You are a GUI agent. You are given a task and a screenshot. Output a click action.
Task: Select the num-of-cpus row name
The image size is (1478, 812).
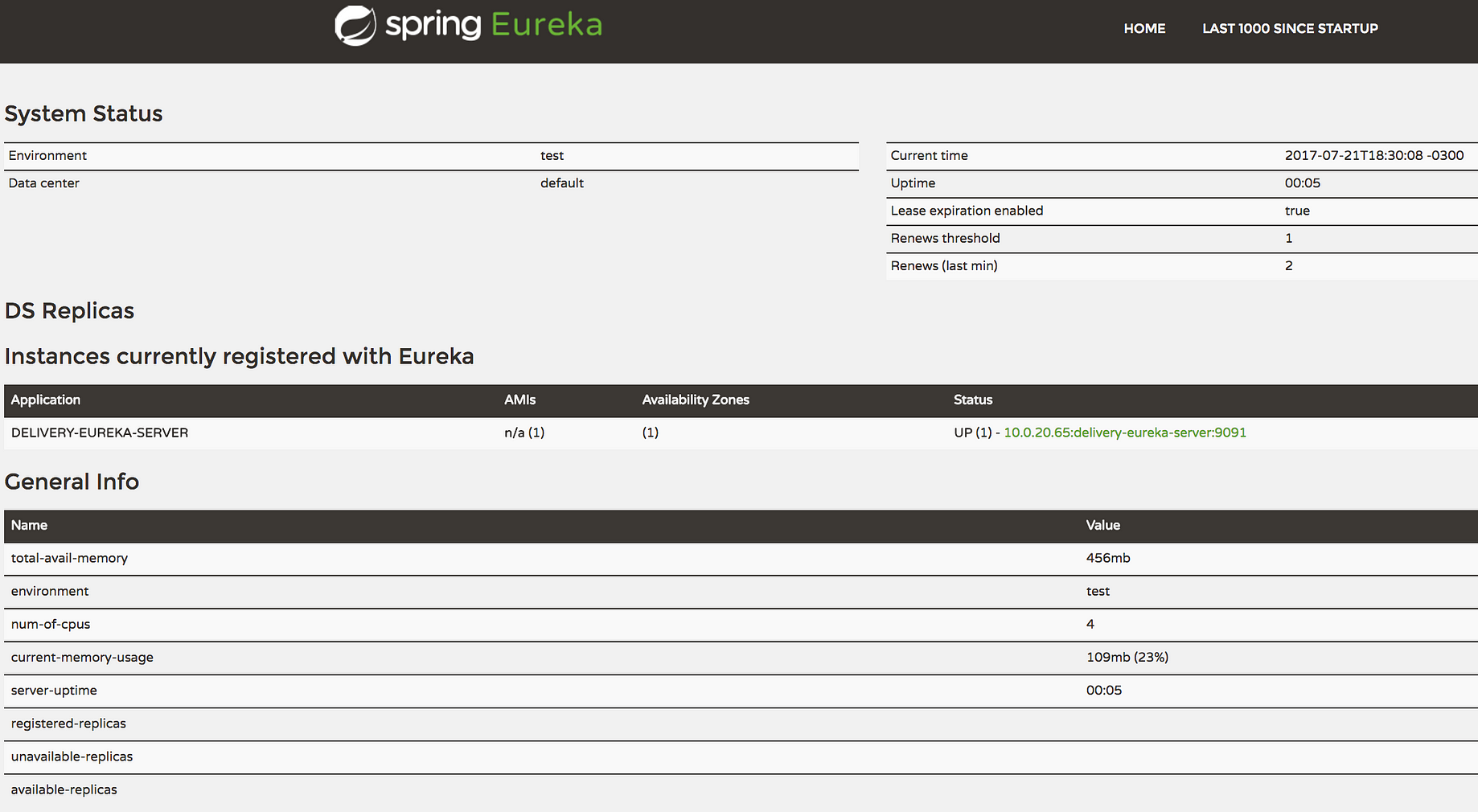point(51,625)
